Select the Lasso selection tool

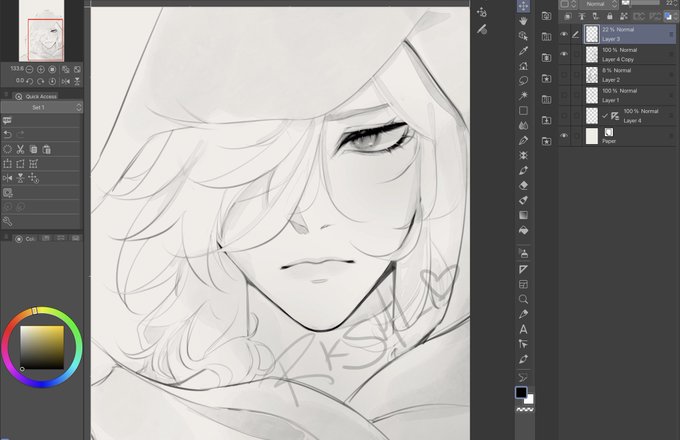tap(523, 81)
